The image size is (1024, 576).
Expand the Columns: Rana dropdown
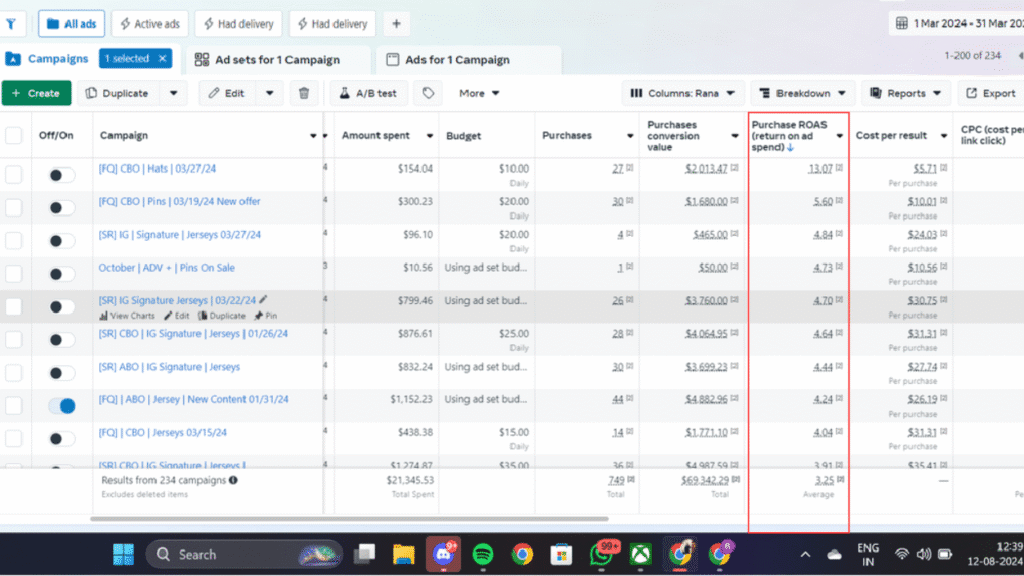pyautogui.click(x=683, y=93)
